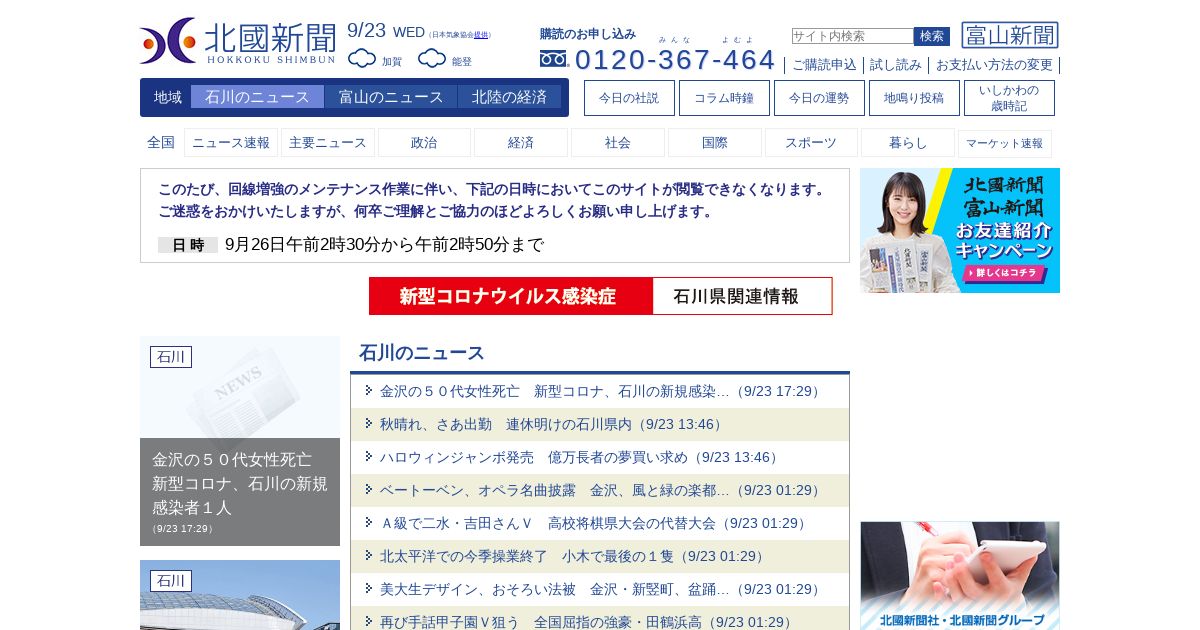Select 政治 category
This screenshot has width=1200, height=630.
(x=424, y=143)
